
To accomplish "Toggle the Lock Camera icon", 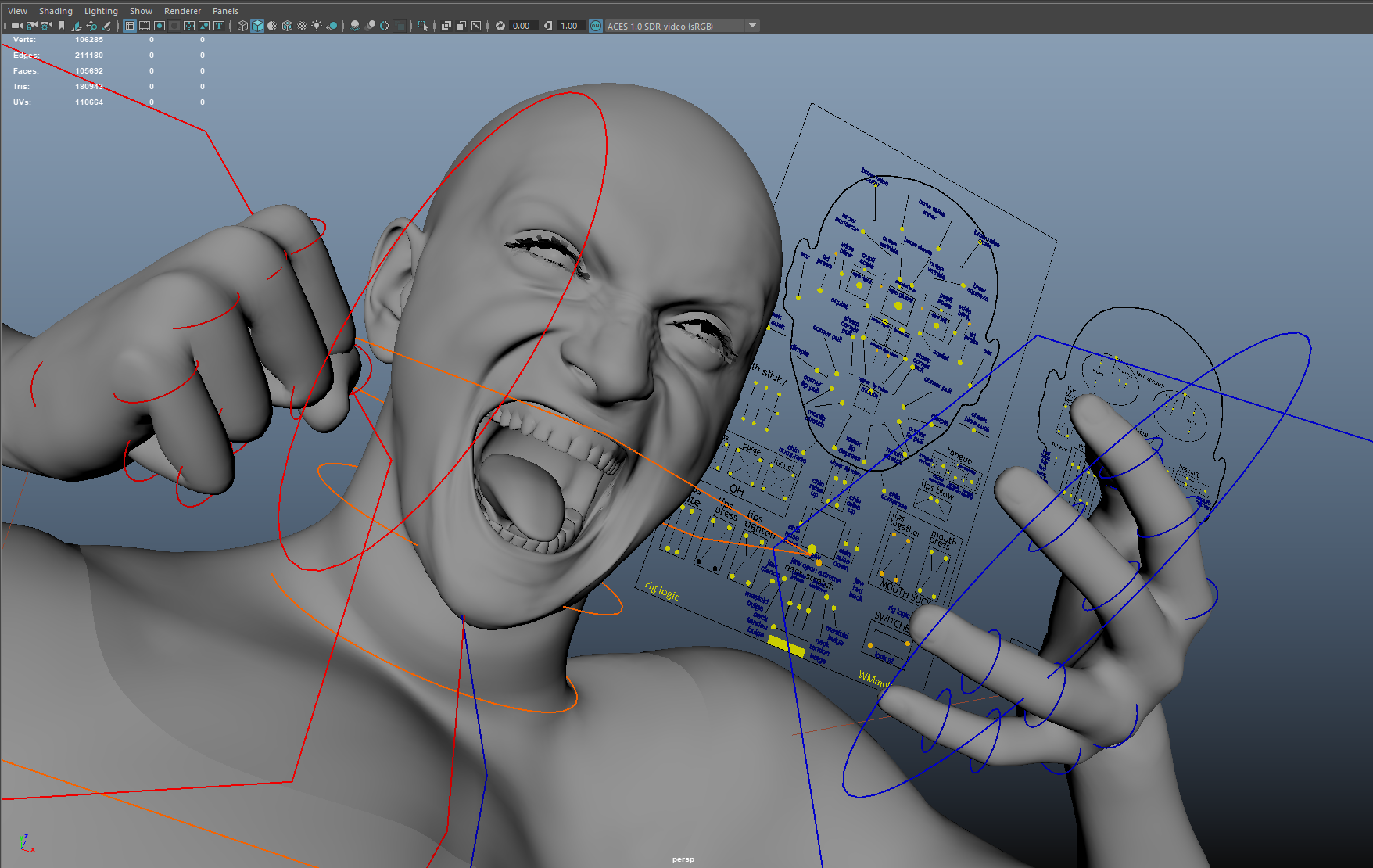I will pos(31,26).
